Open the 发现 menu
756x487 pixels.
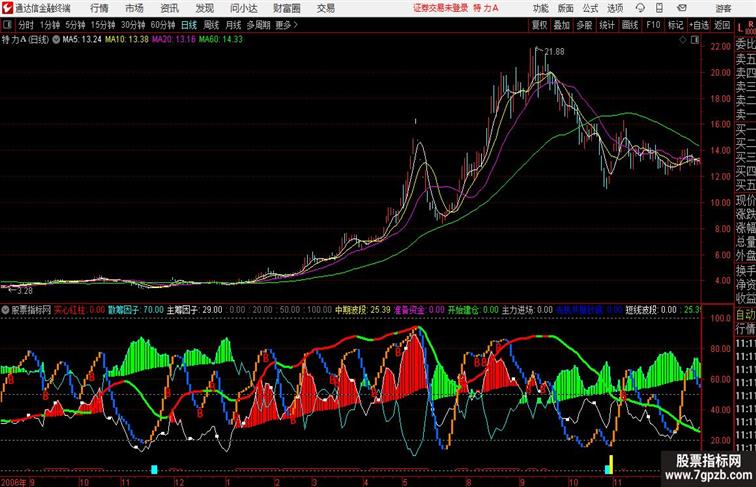point(204,8)
